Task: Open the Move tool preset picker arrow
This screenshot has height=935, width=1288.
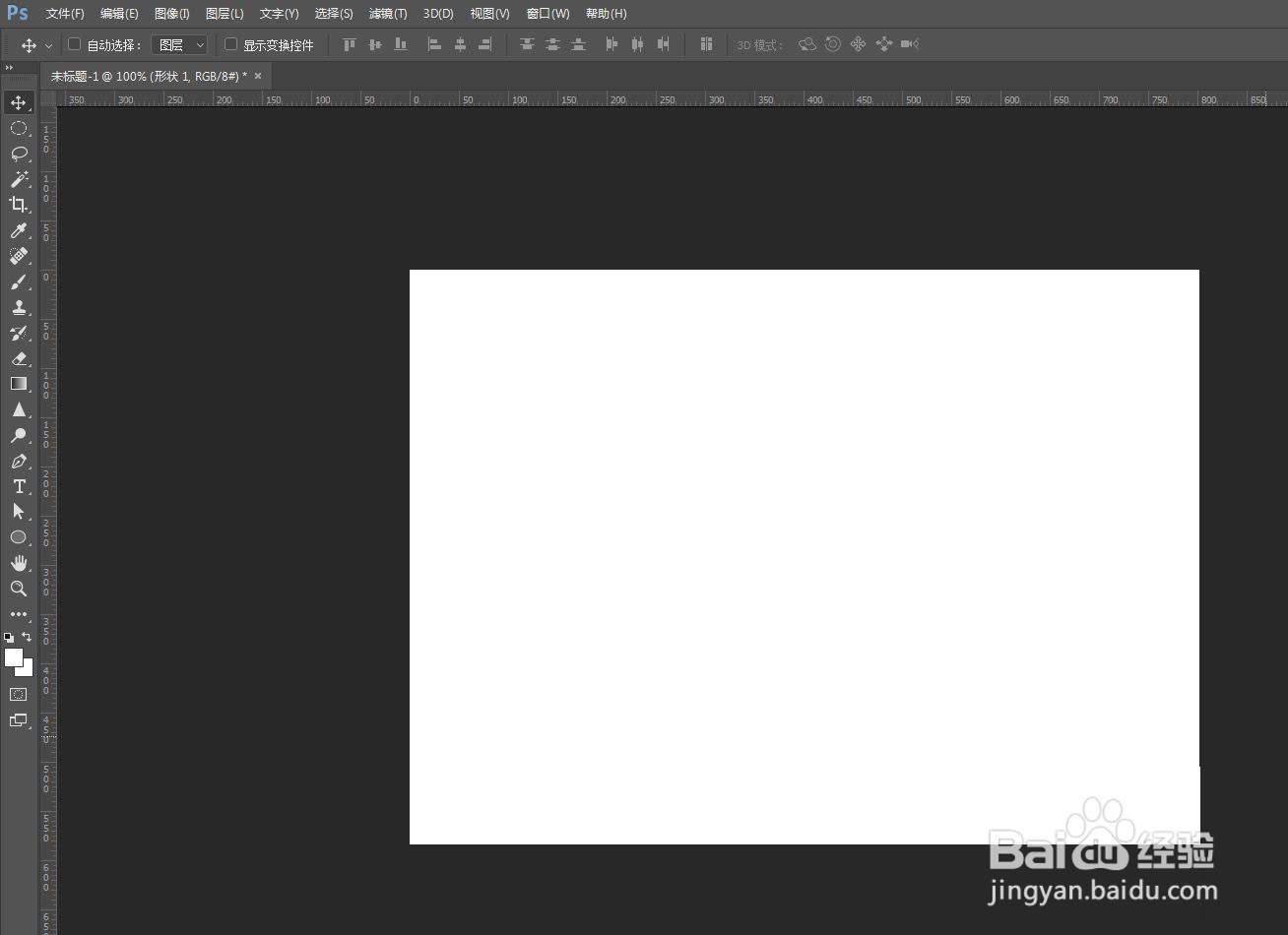Action: coord(48,45)
